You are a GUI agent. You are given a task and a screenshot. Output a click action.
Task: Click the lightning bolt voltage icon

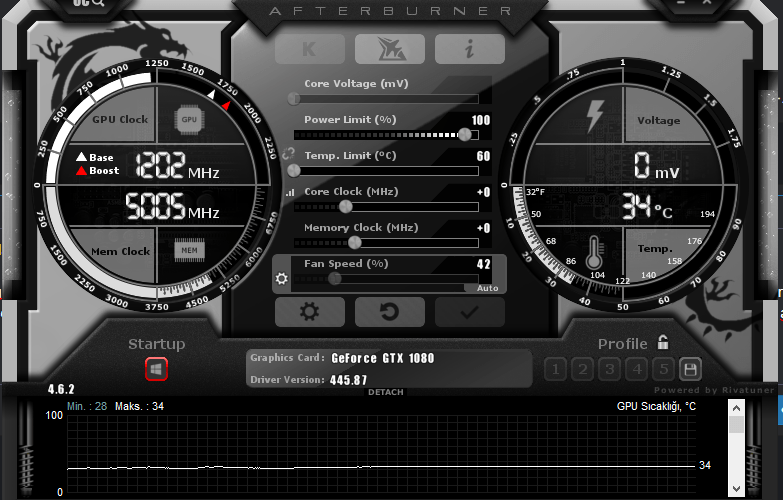595,115
